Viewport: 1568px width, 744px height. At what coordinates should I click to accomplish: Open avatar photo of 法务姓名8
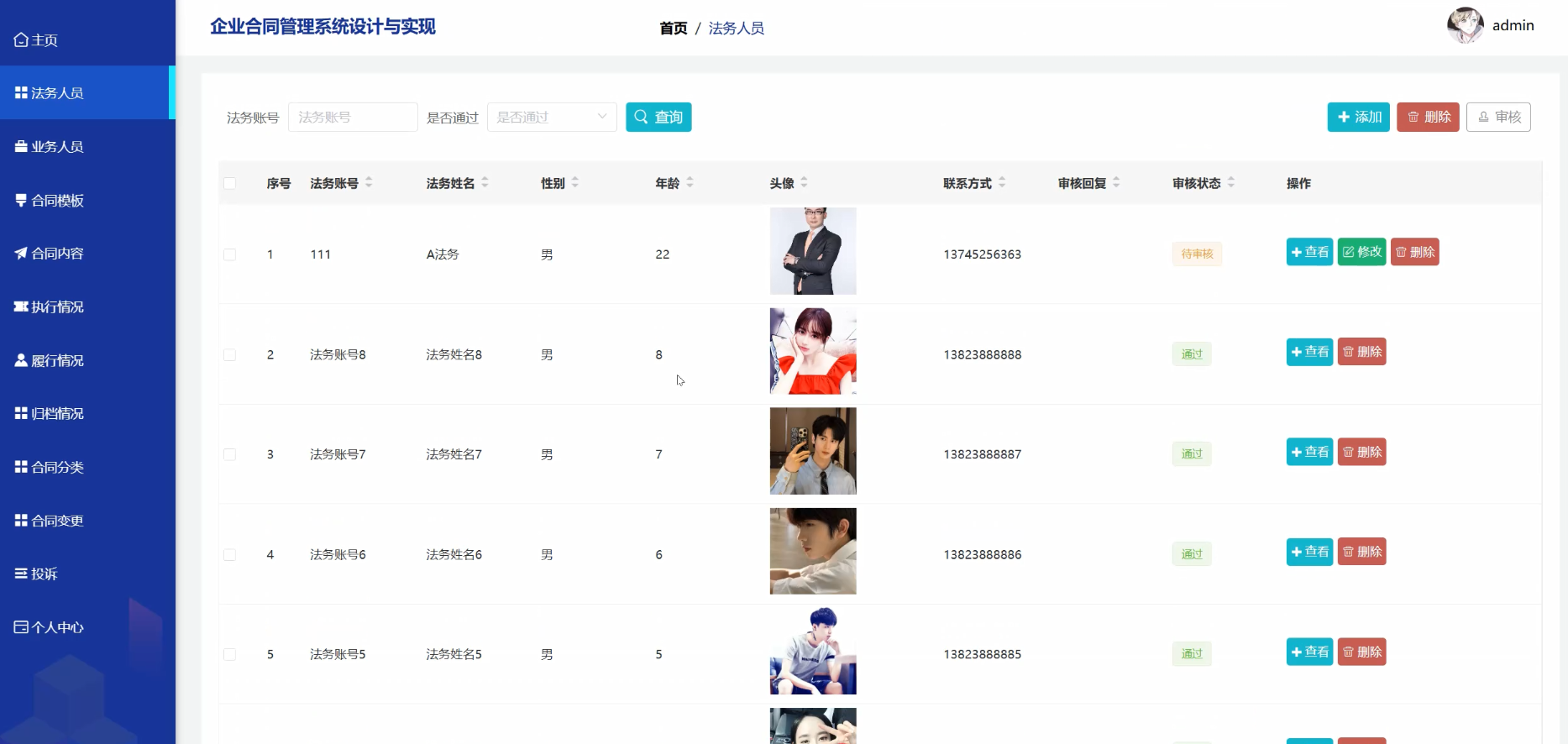[813, 351]
